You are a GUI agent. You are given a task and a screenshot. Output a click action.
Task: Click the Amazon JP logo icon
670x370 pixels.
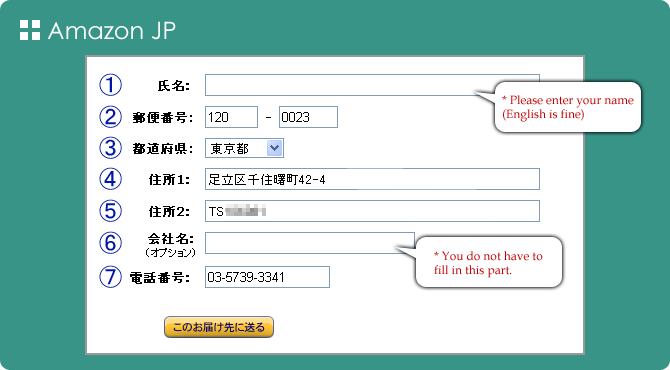(x=30, y=30)
